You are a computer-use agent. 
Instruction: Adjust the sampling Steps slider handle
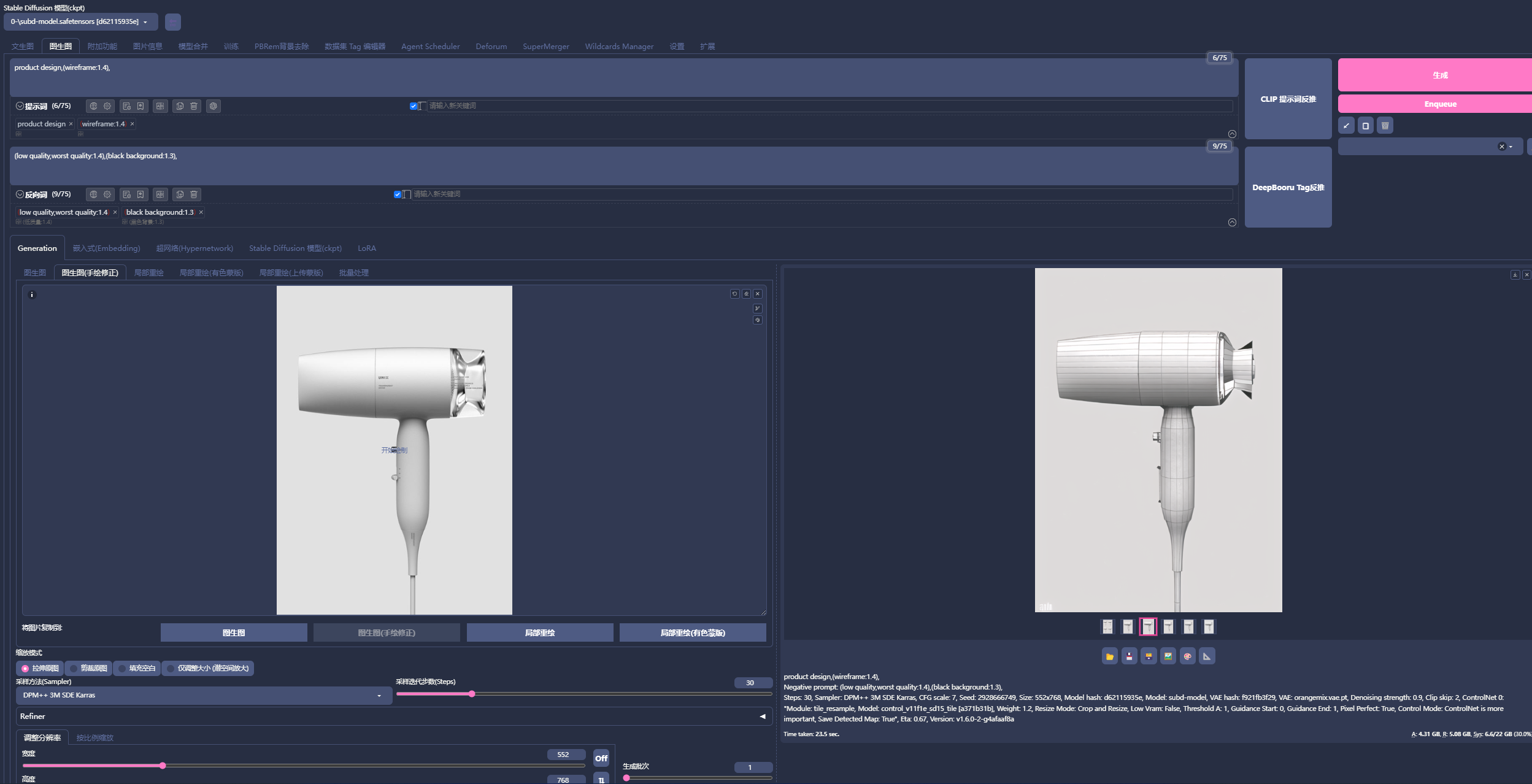[472, 694]
